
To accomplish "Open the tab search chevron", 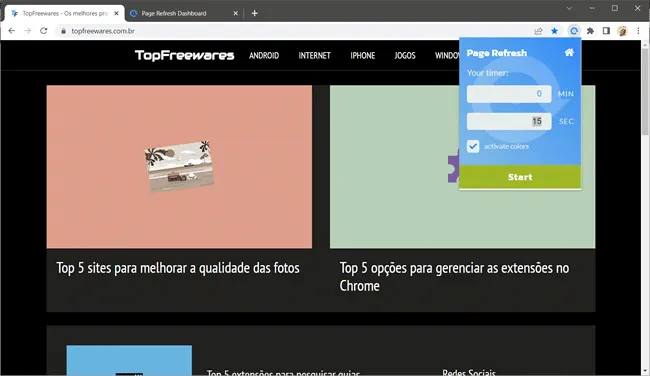I will 569,8.
